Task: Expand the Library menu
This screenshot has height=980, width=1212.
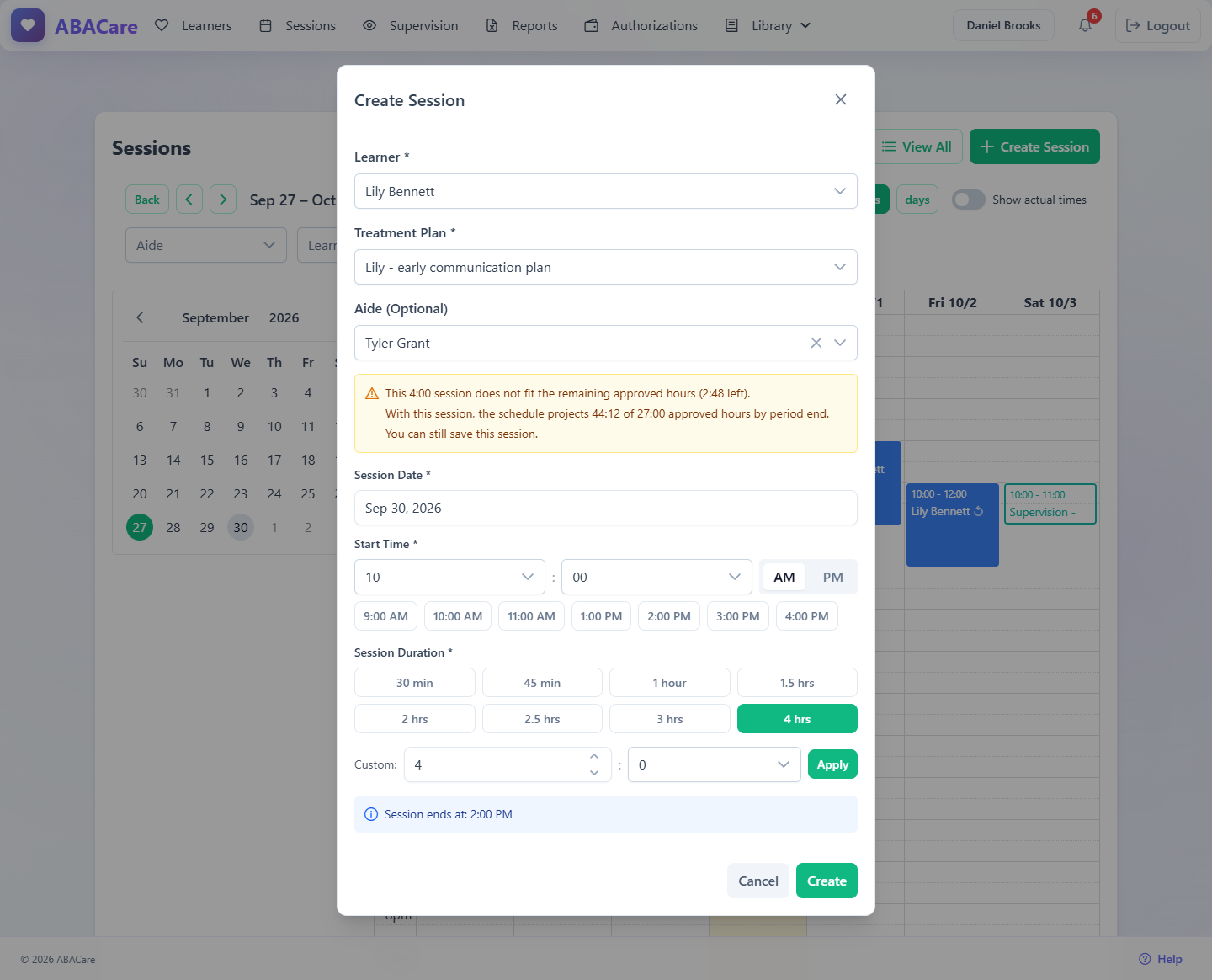Action: 768,25
